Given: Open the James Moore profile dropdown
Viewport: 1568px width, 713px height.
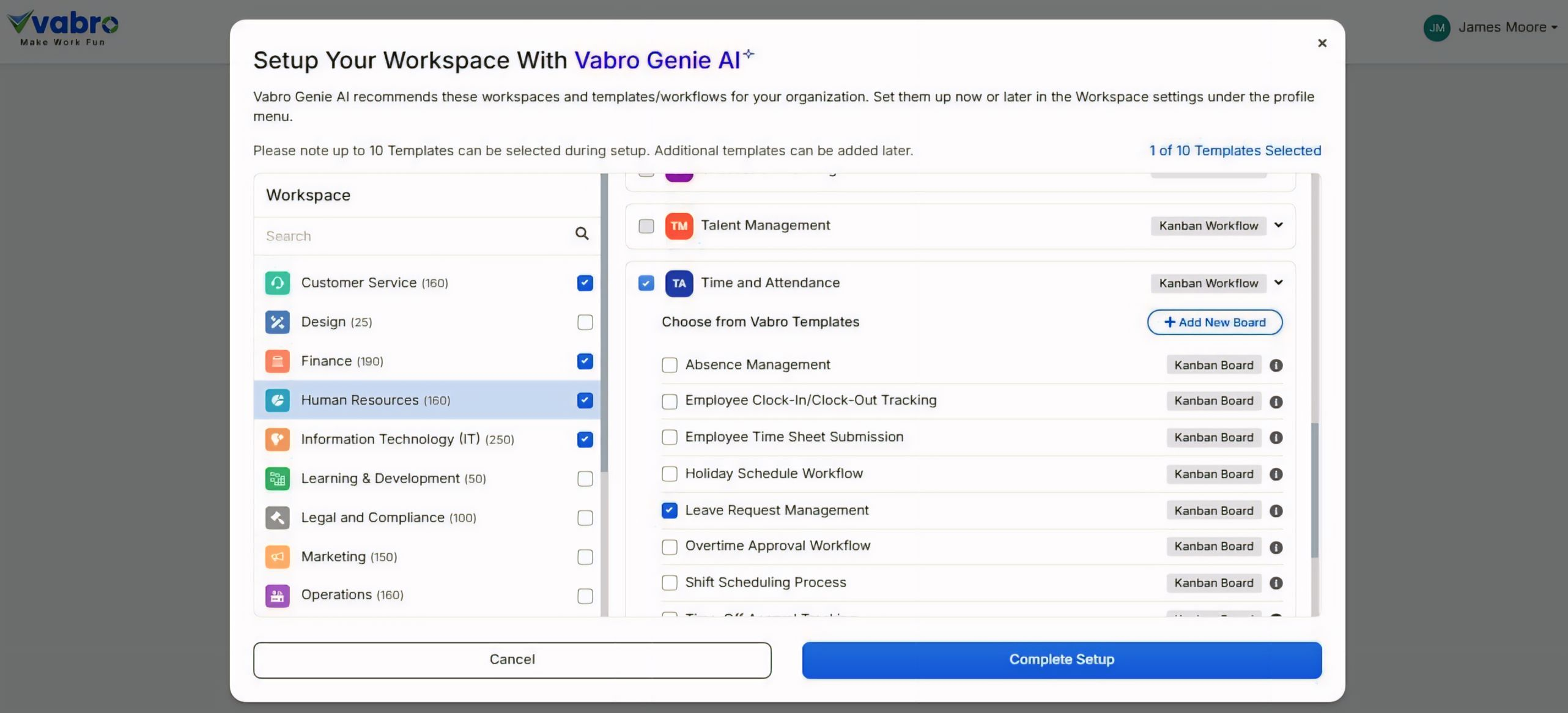Looking at the screenshot, I should (1507, 28).
